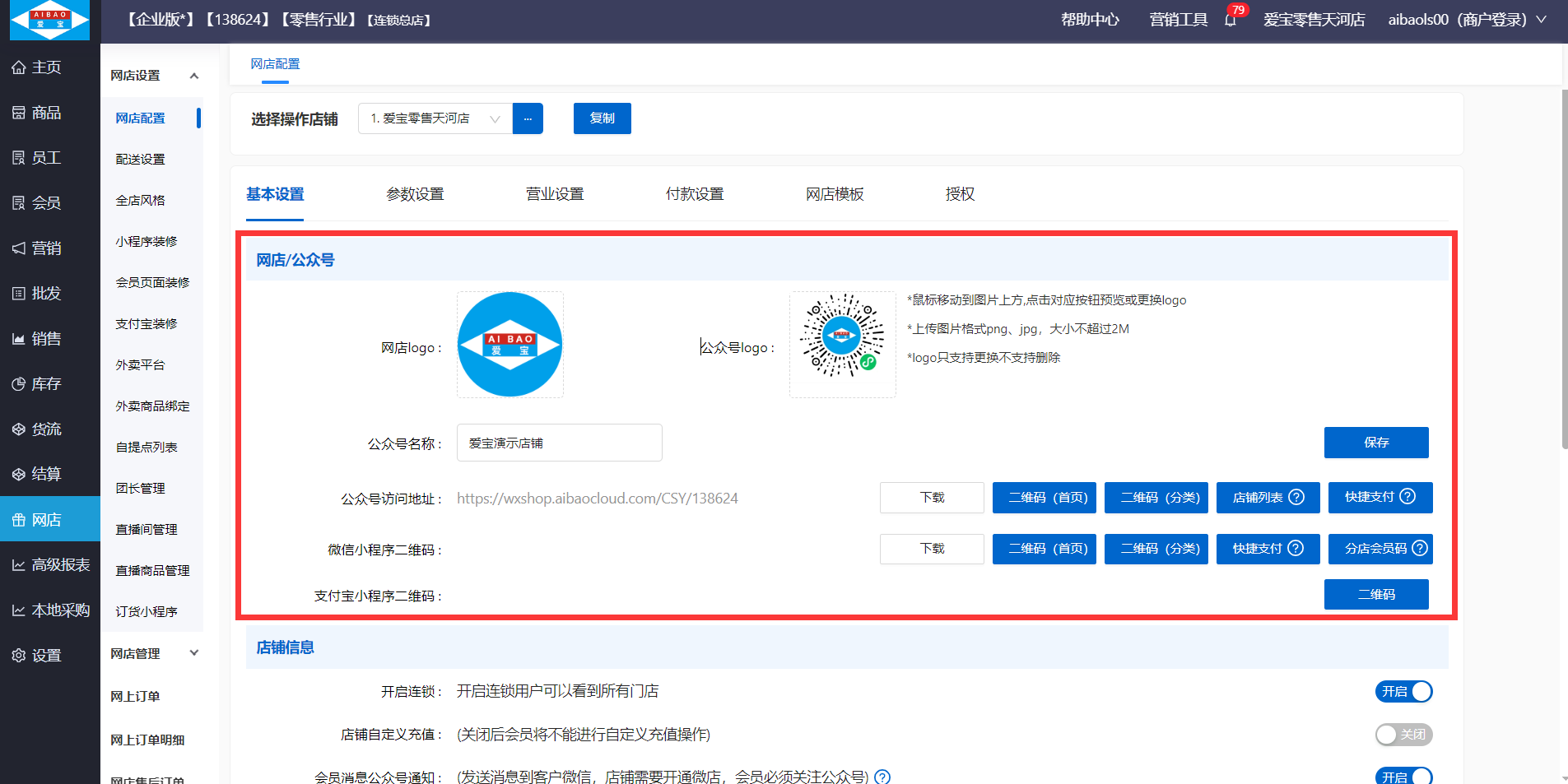Image resolution: width=1568 pixels, height=784 pixels.
Task: Click 下载 in 公众号访问地址 row
Action: point(932,498)
